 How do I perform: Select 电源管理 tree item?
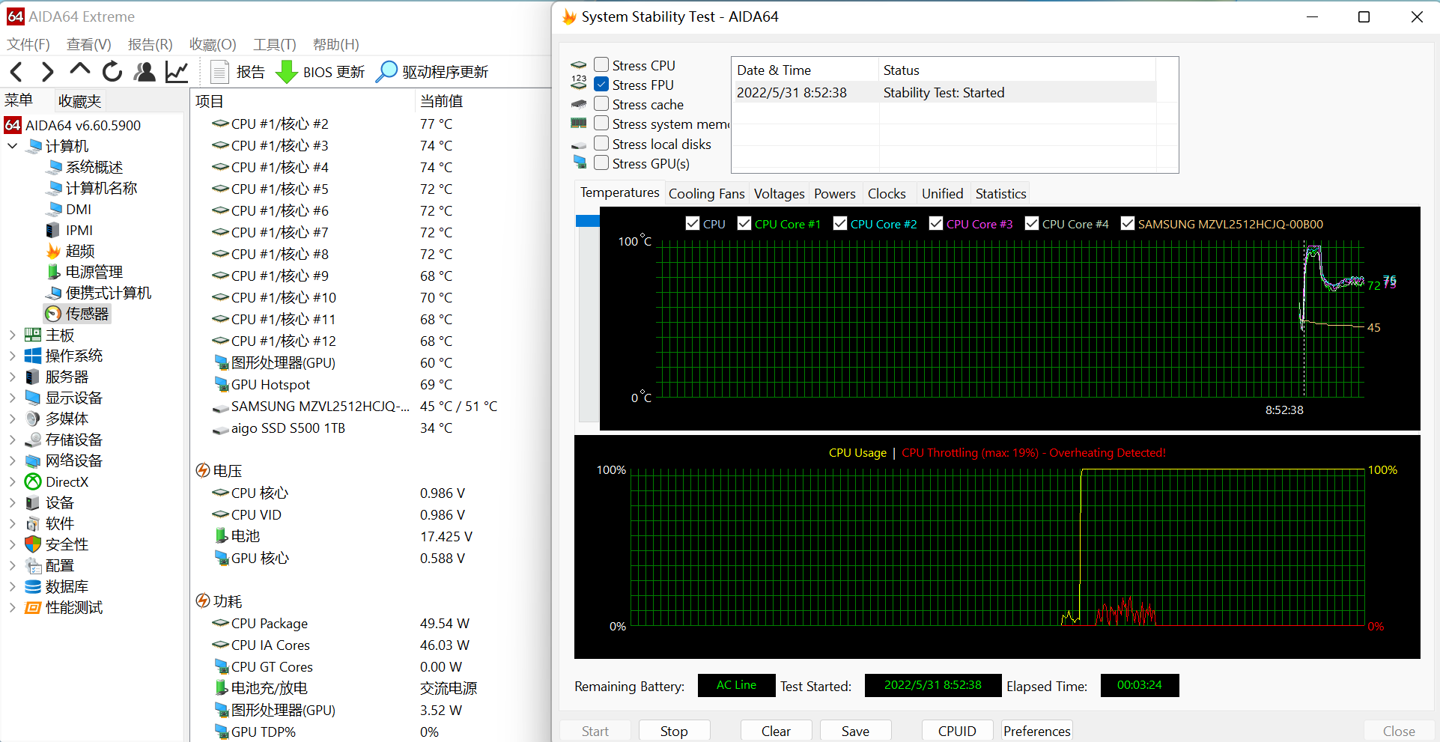(85, 272)
